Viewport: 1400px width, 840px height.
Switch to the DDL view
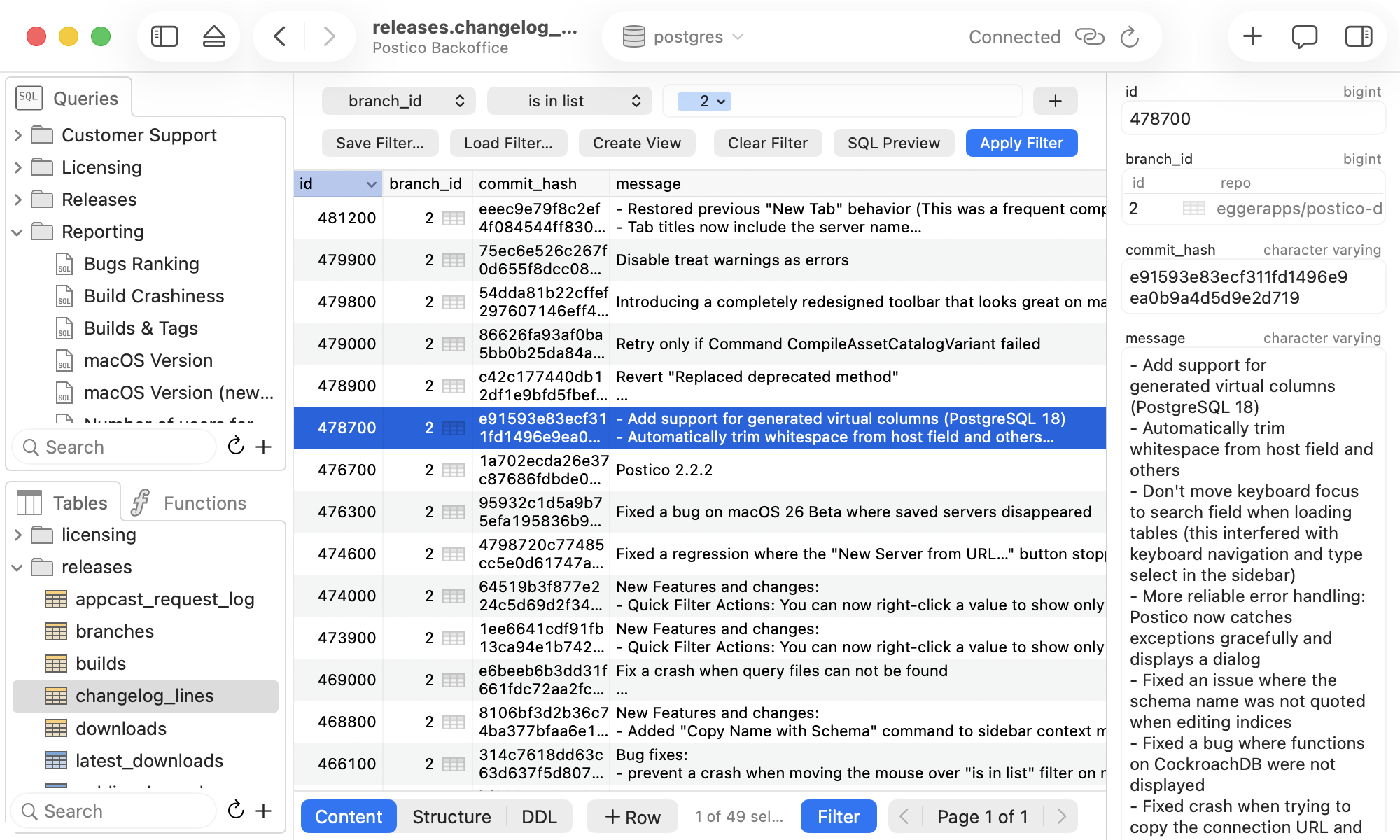coord(539,816)
